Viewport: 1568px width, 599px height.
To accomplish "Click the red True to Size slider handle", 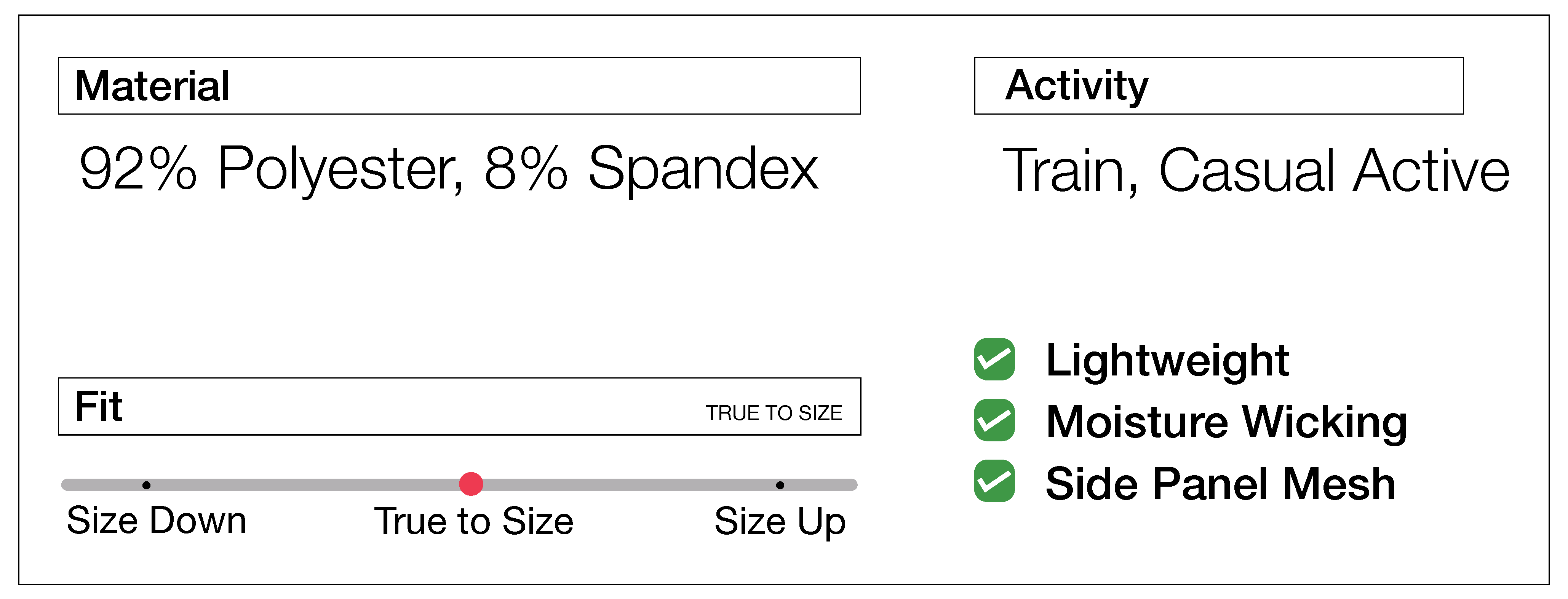I will tap(471, 484).
